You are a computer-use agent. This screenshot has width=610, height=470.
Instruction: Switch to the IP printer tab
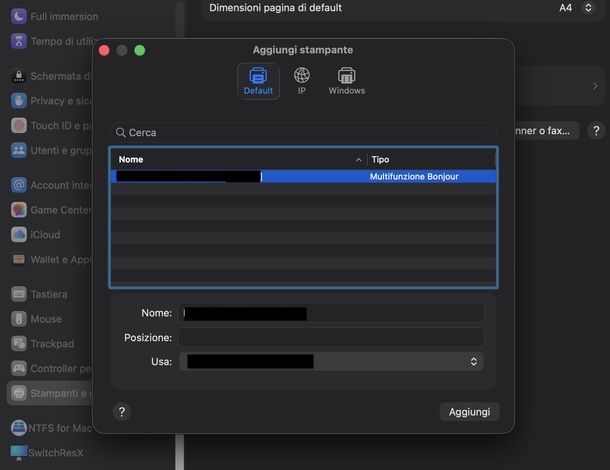[301, 81]
